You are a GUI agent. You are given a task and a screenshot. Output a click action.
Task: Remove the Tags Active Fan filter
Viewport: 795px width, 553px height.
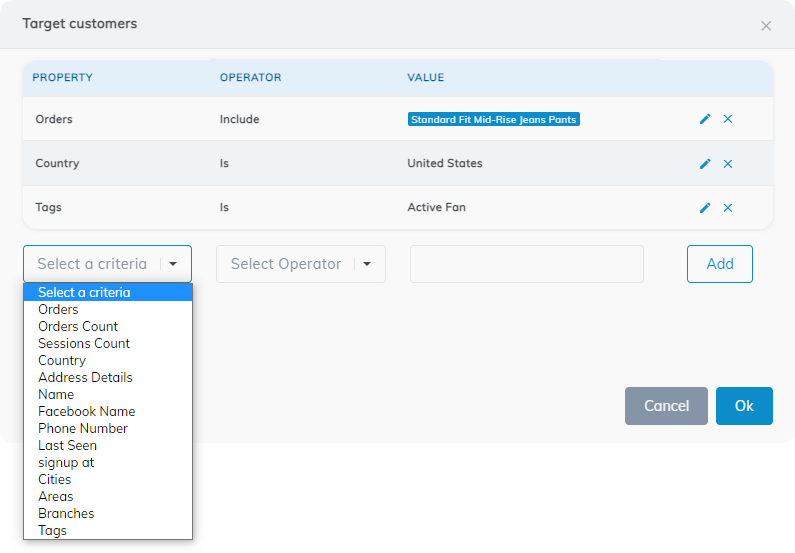pyautogui.click(x=728, y=208)
